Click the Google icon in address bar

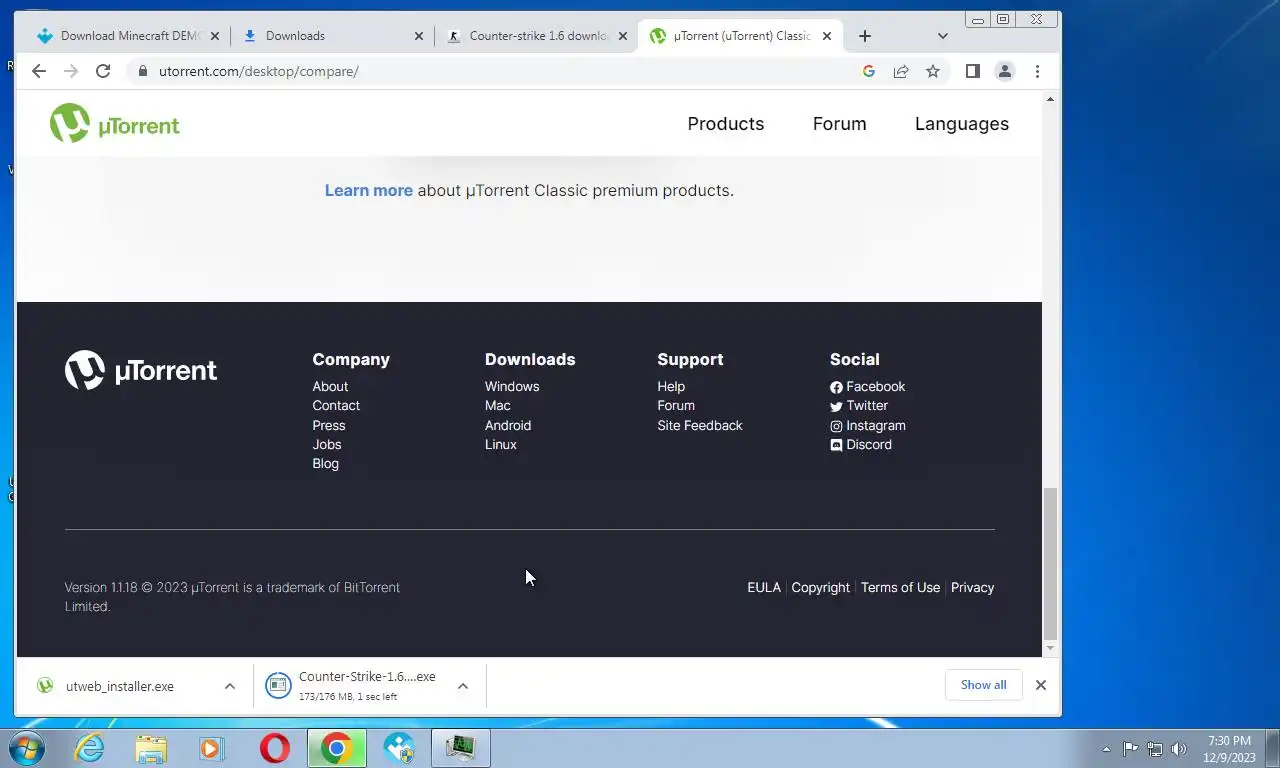pyautogui.click(x=868, y=71)
